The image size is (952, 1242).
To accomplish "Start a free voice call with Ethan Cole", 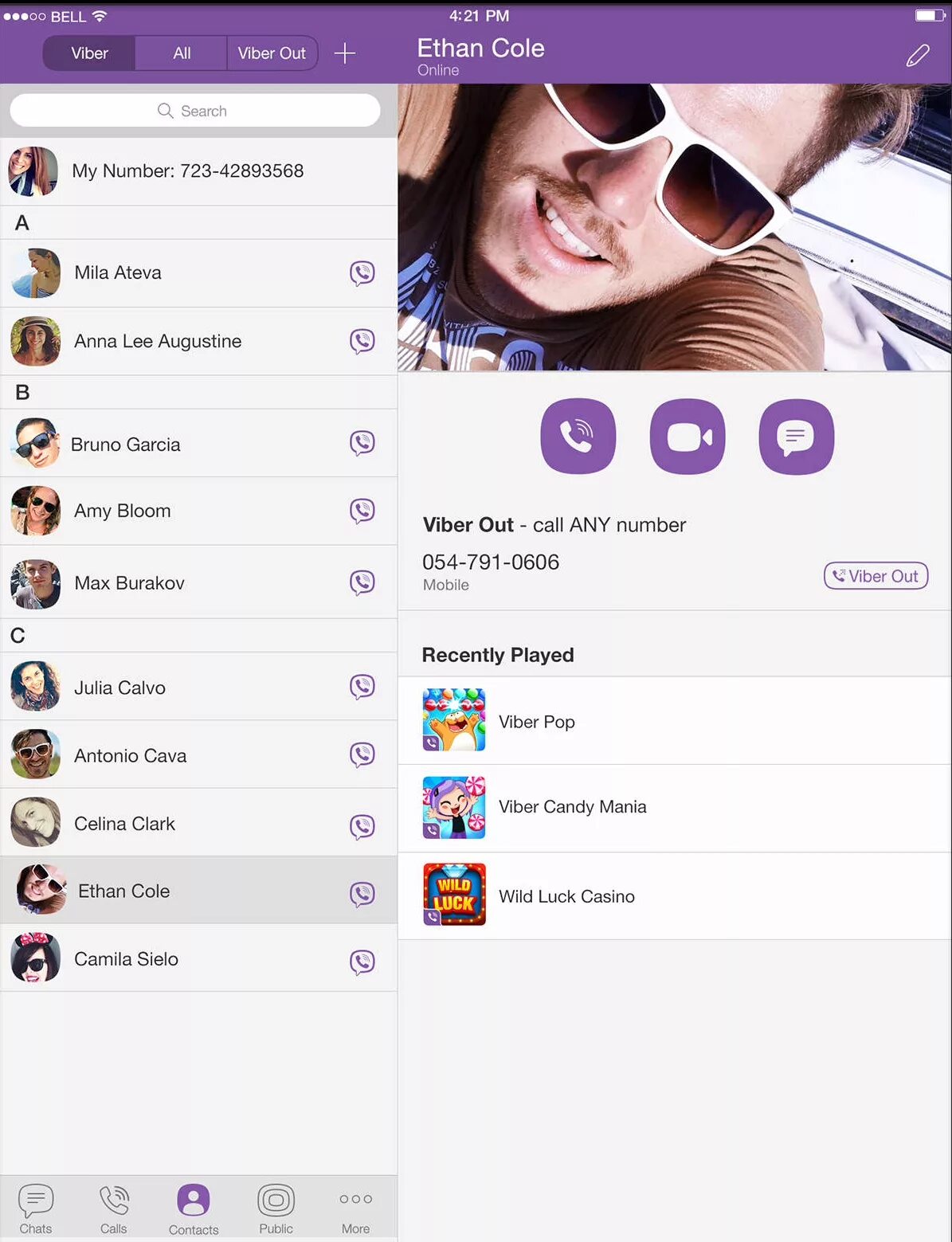I will pos(578,437).
